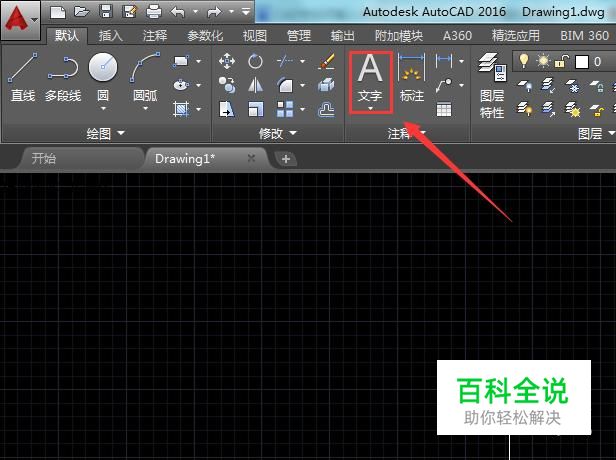Open the AutoCAD application menu button

(x=20, y=20)
